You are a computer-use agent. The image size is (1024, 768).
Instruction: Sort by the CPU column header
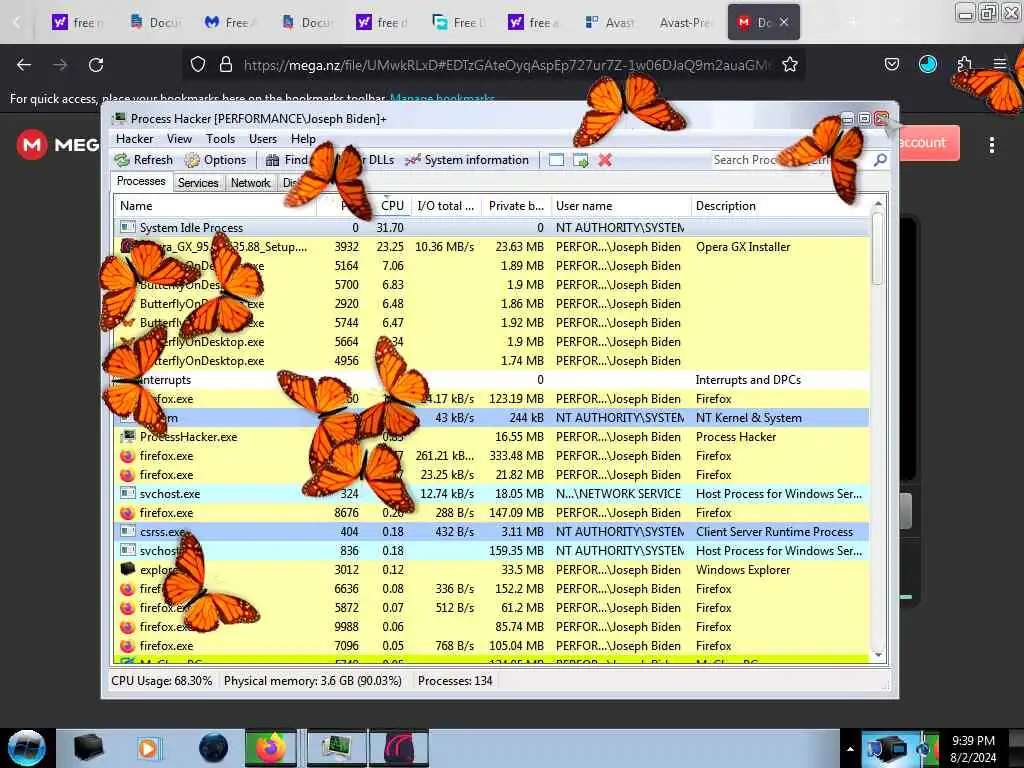click(392, 206)
